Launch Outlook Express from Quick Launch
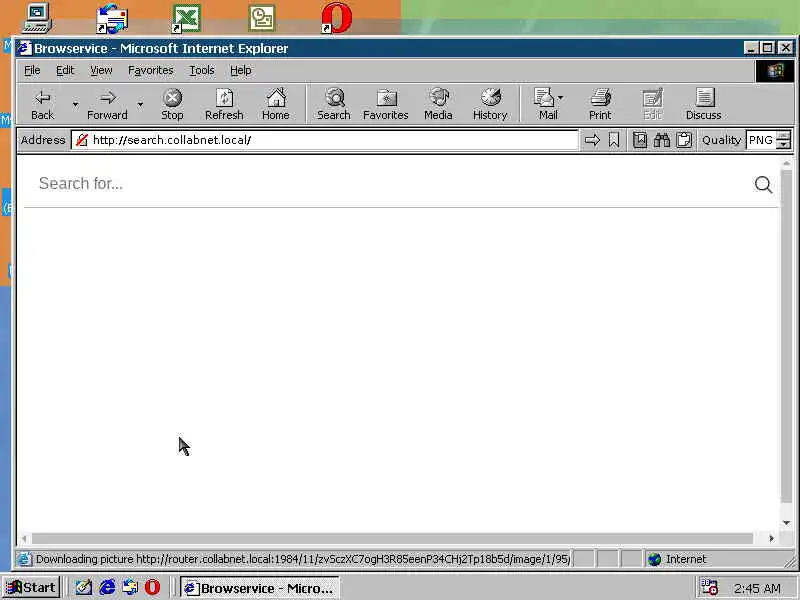 (130, 588)
